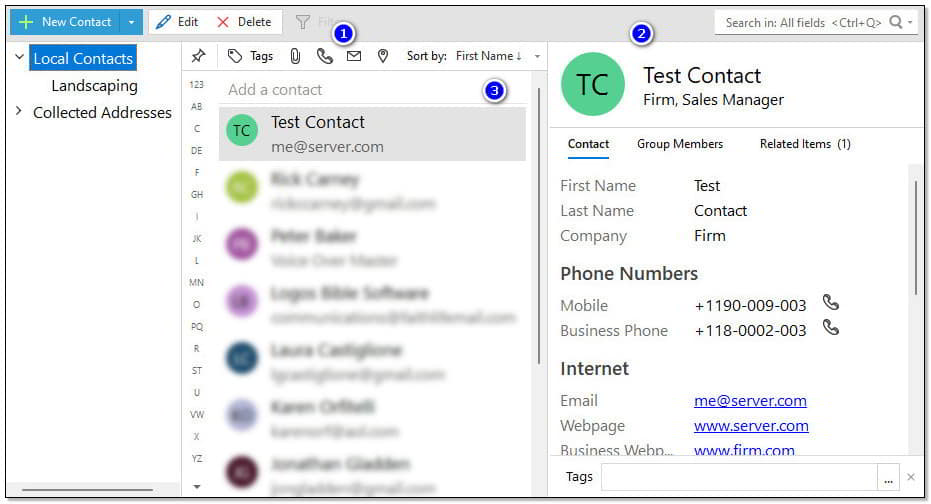Click the envelope email filter icon
The height and width of the screenshot is (504, 931).
coord(353,56)
